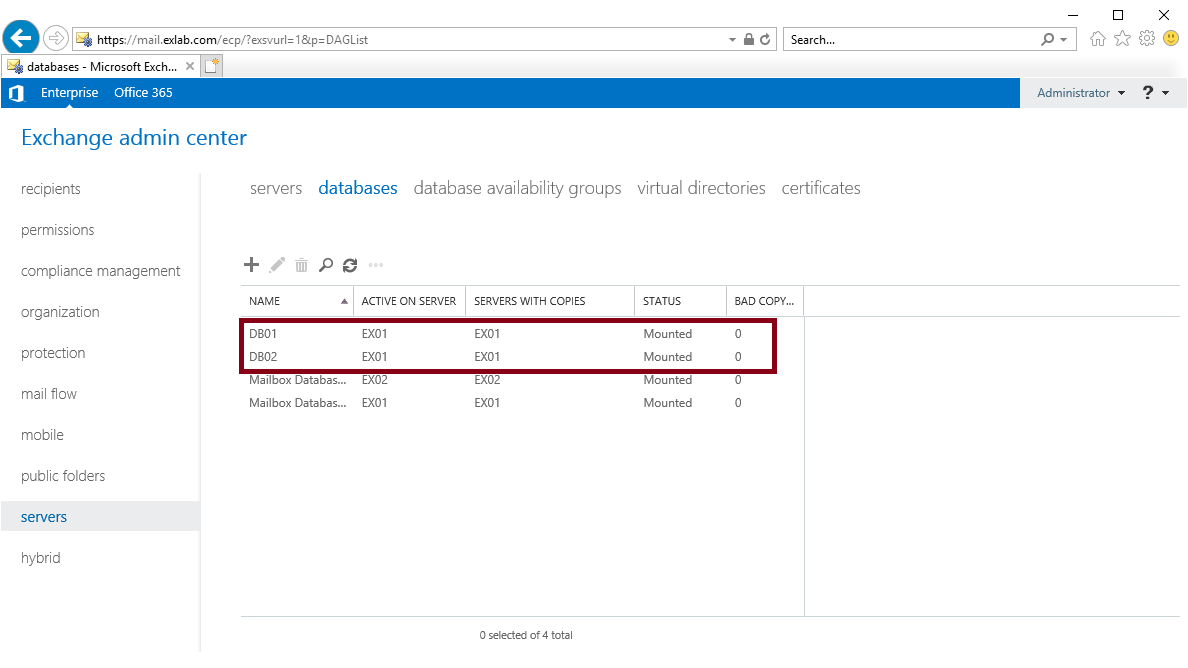Expand the address bar history dropdown arrow
1188x668 pixels.
(732, 40)
